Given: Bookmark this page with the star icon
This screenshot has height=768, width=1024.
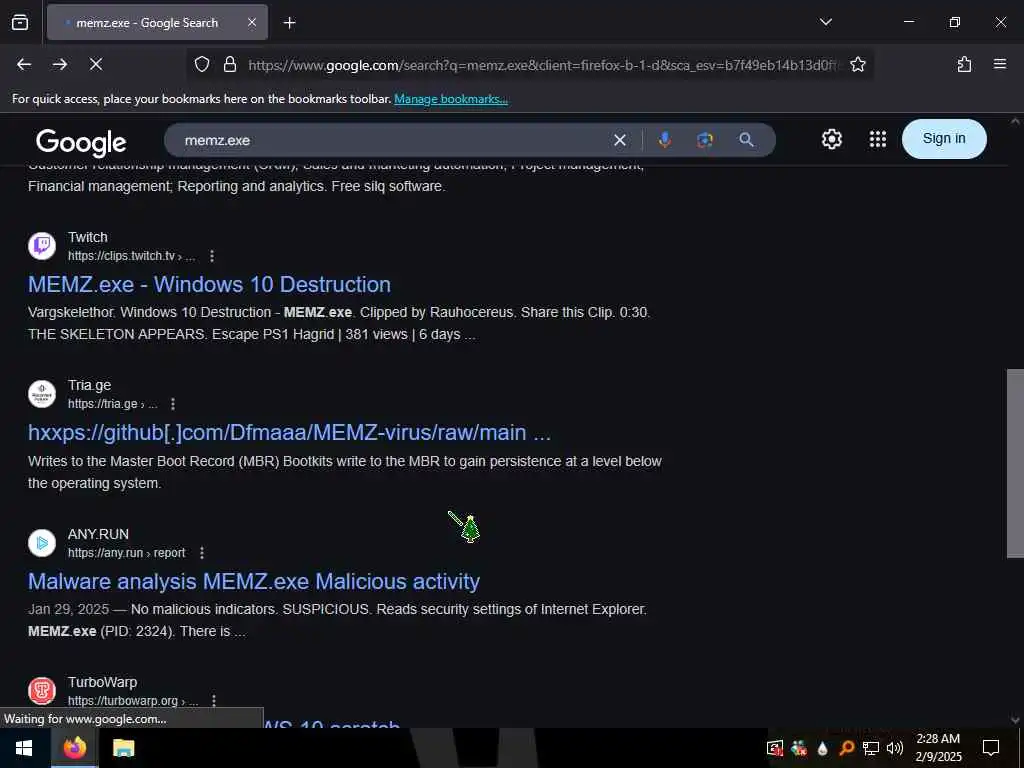Looking at the screenshot, I should 857,64.
